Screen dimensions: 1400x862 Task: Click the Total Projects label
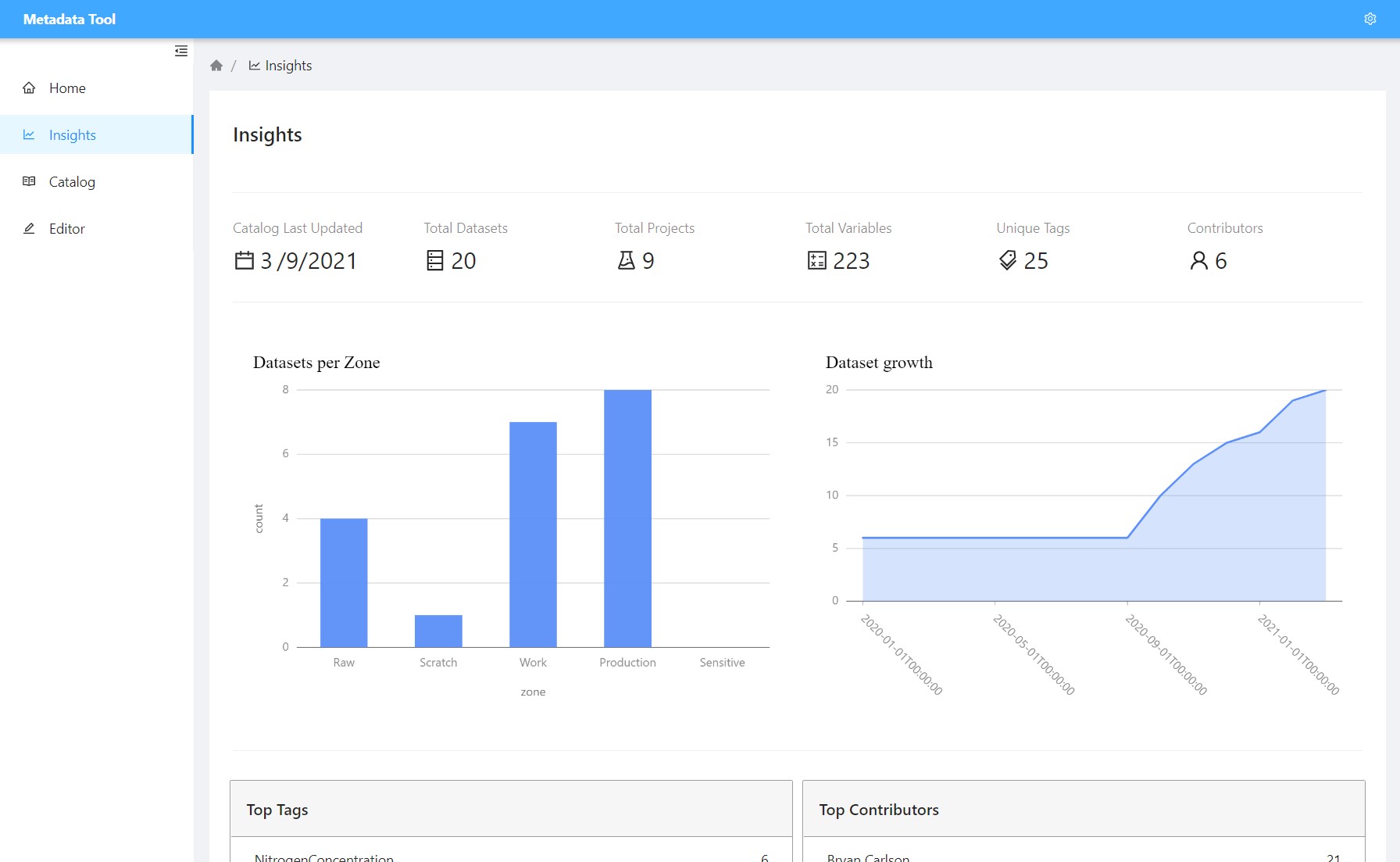click(655, 228)
